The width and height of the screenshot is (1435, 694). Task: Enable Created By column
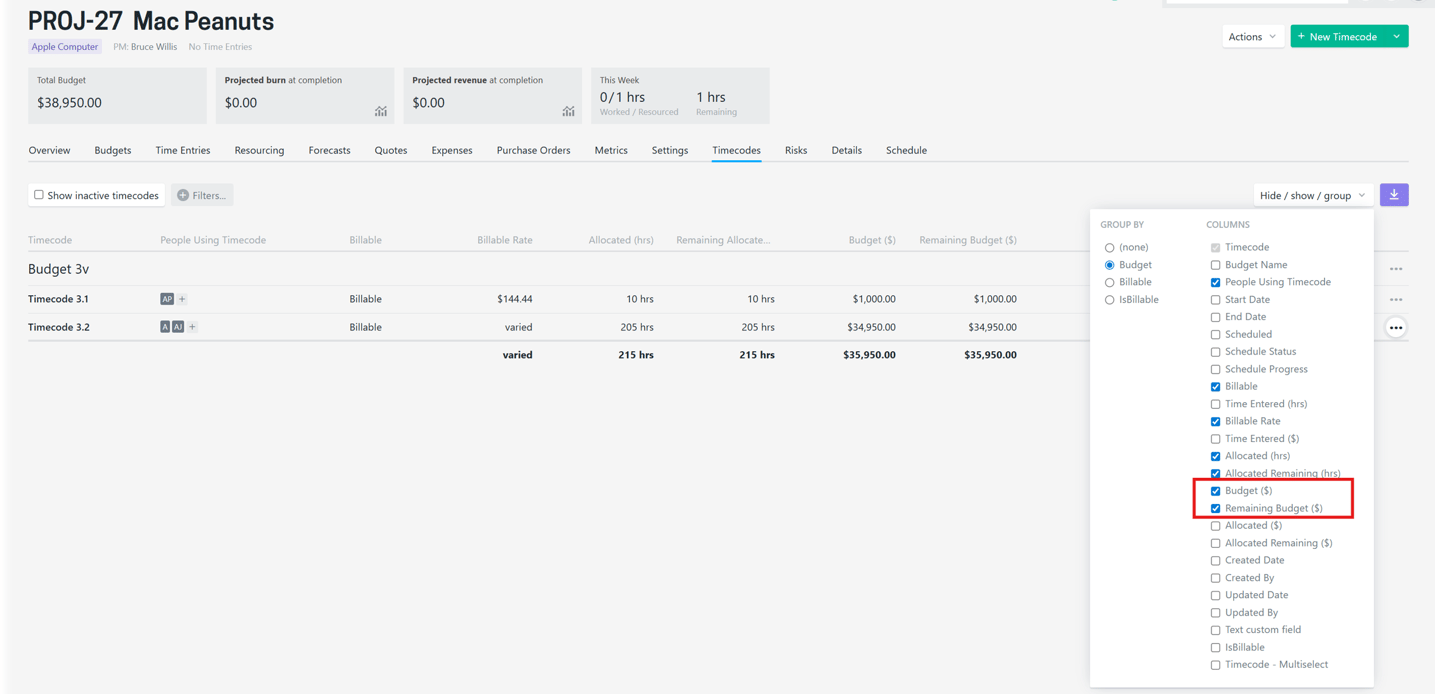click(x=1215, y=578)
